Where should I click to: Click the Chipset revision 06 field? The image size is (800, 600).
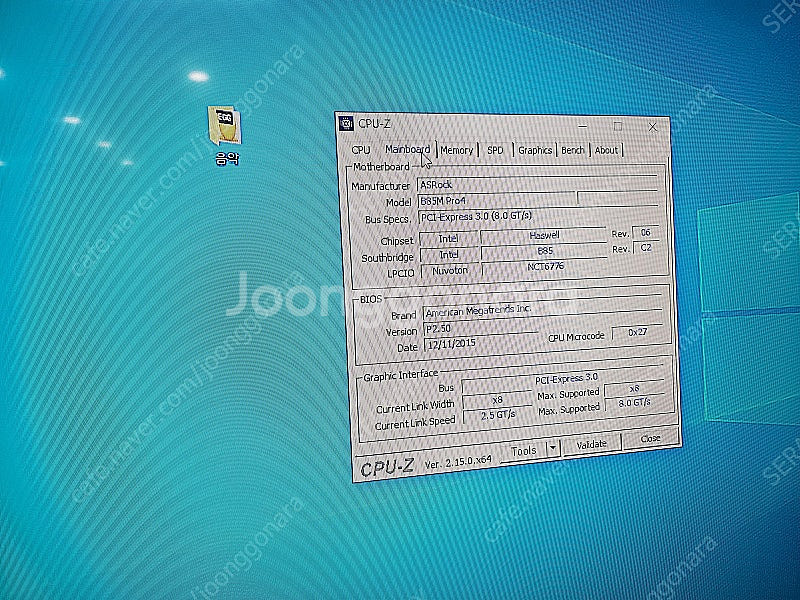coord(645,233)
